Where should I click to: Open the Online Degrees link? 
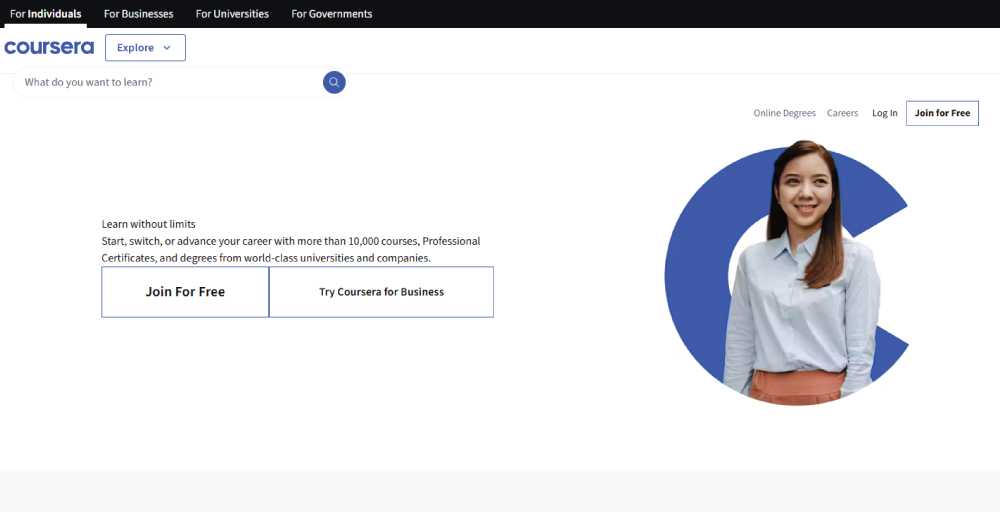[x=784, y=113]
